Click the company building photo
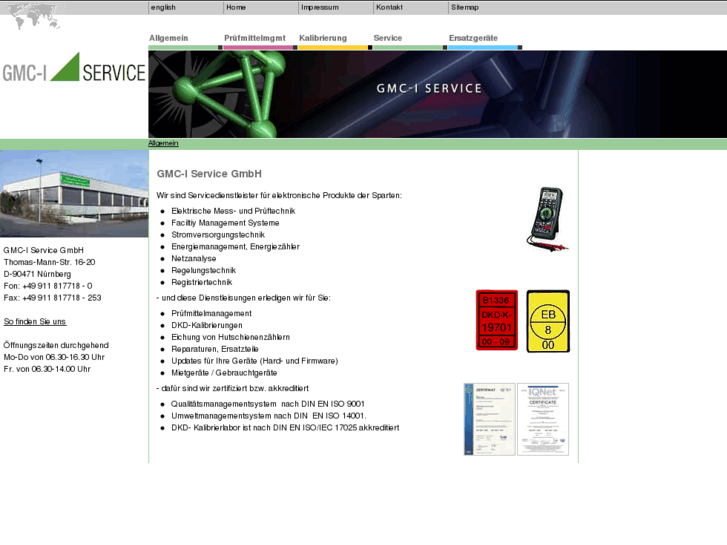The image size is (727, 545). 74,193
